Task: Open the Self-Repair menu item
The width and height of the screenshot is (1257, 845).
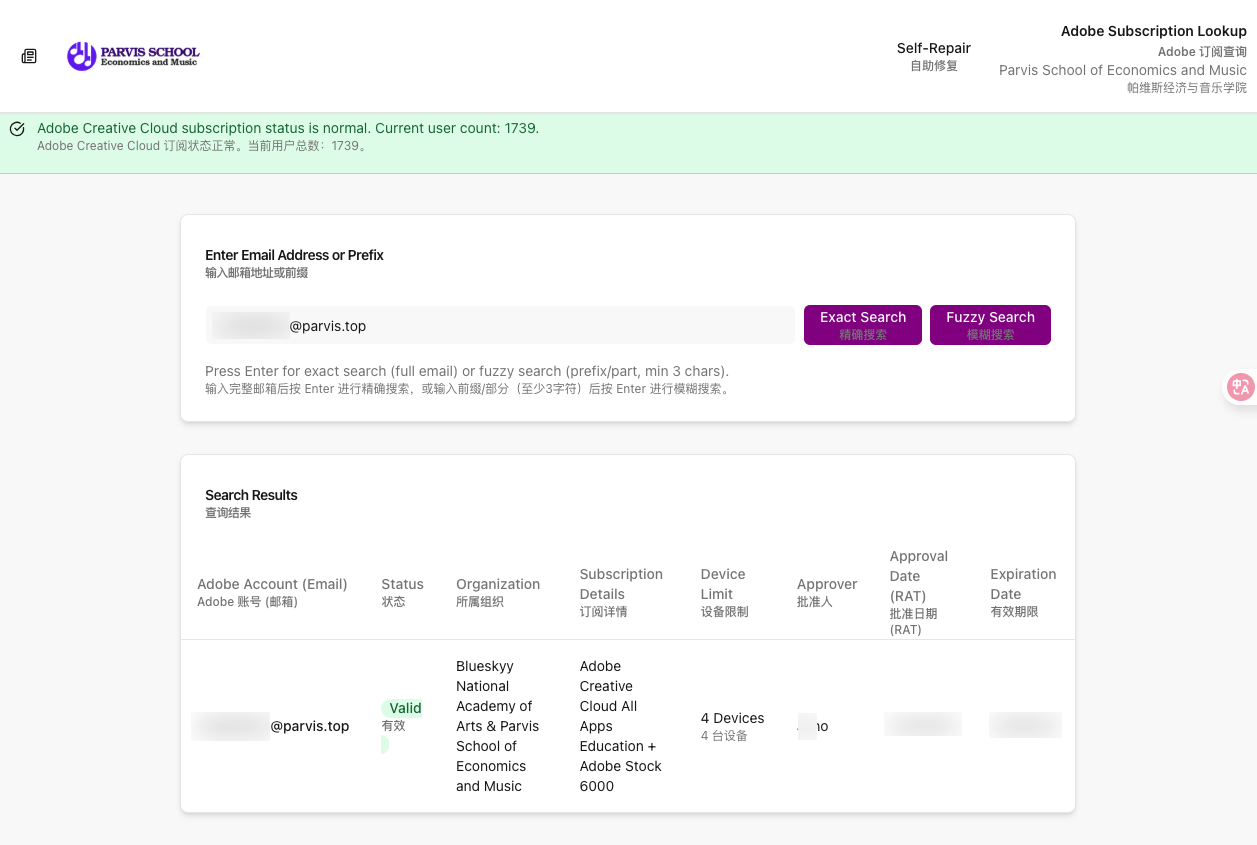Action: 934,56
